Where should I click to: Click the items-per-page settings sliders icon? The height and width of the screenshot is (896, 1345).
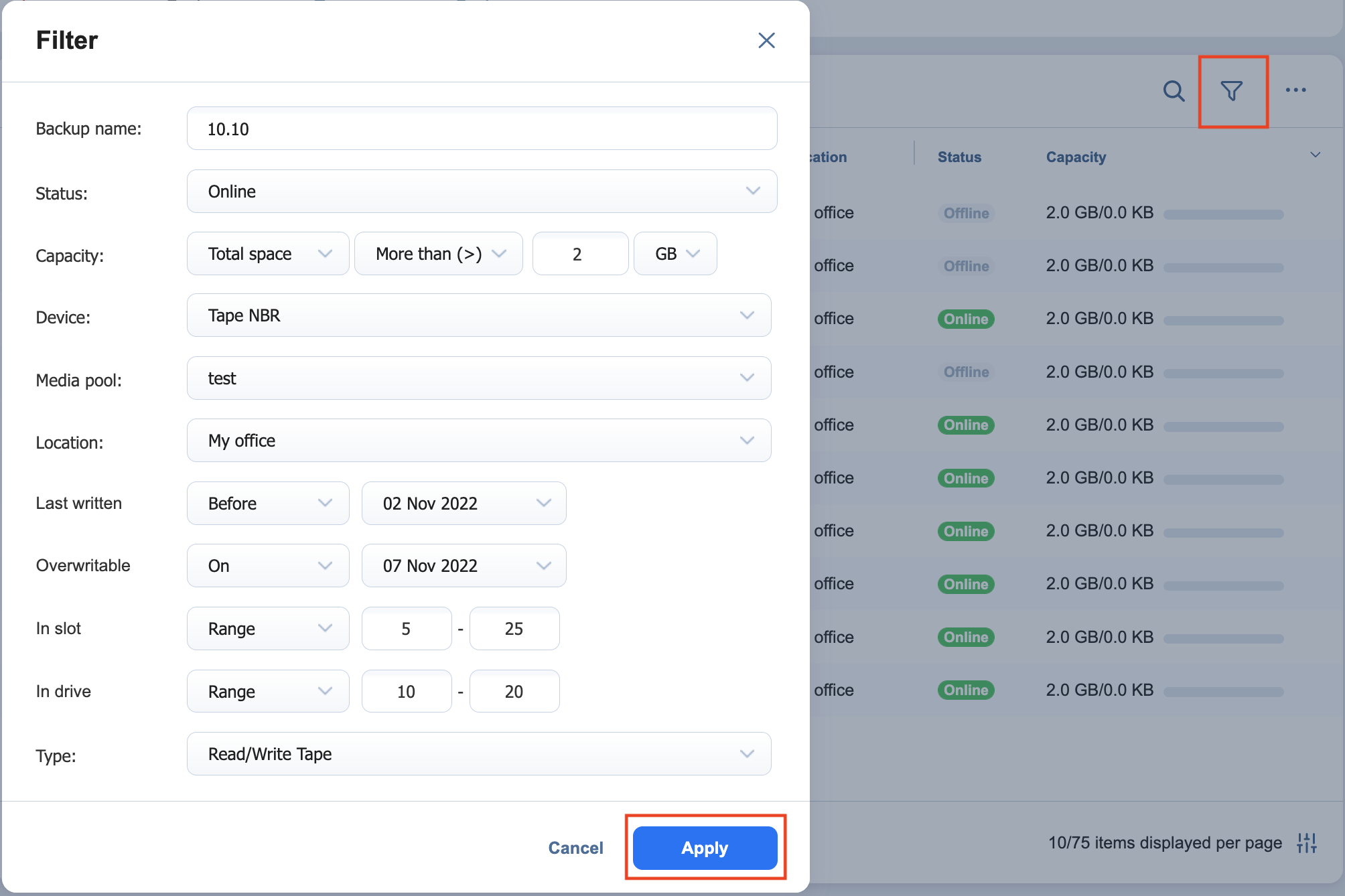coord(1306,842)
